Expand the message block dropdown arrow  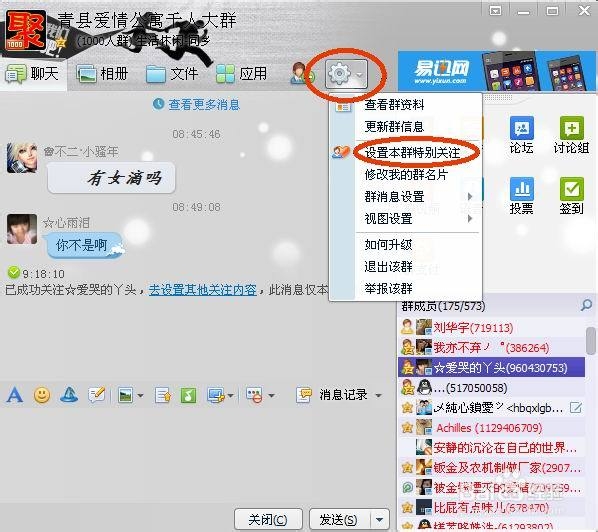pos(271,396)
